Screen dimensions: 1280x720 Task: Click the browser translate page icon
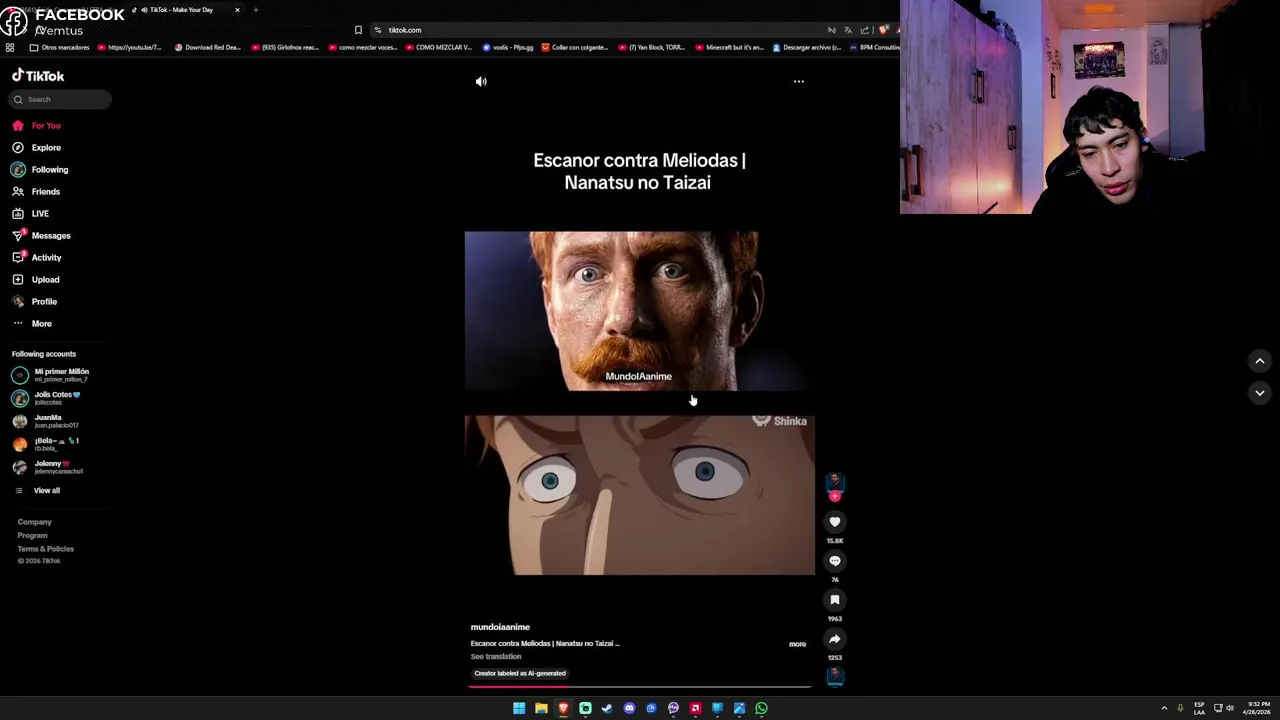click(848, 30)
